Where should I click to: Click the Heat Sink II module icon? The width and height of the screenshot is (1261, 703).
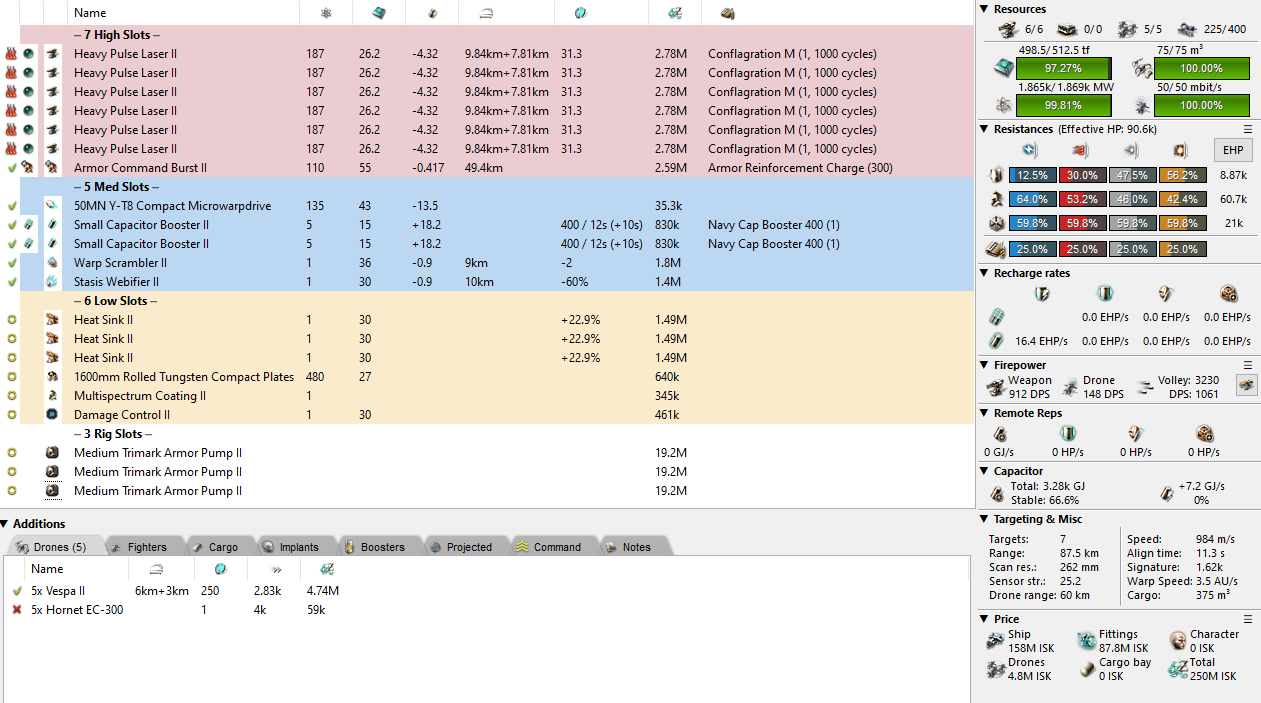click(52, 320)
